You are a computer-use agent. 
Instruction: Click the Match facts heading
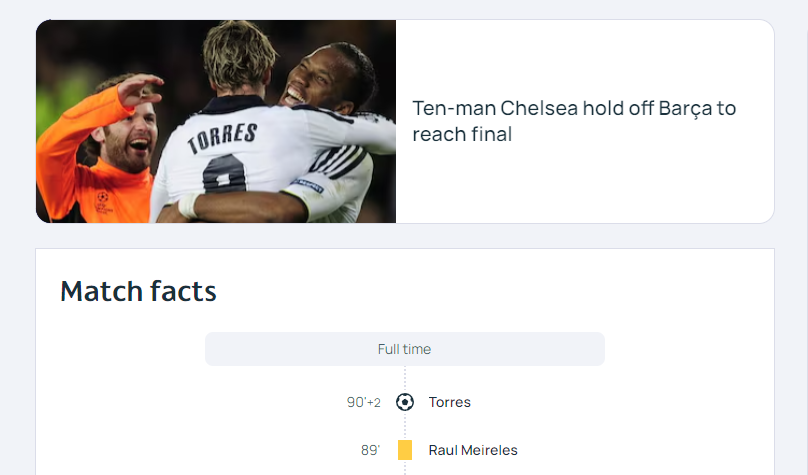[x=138, y=291]
